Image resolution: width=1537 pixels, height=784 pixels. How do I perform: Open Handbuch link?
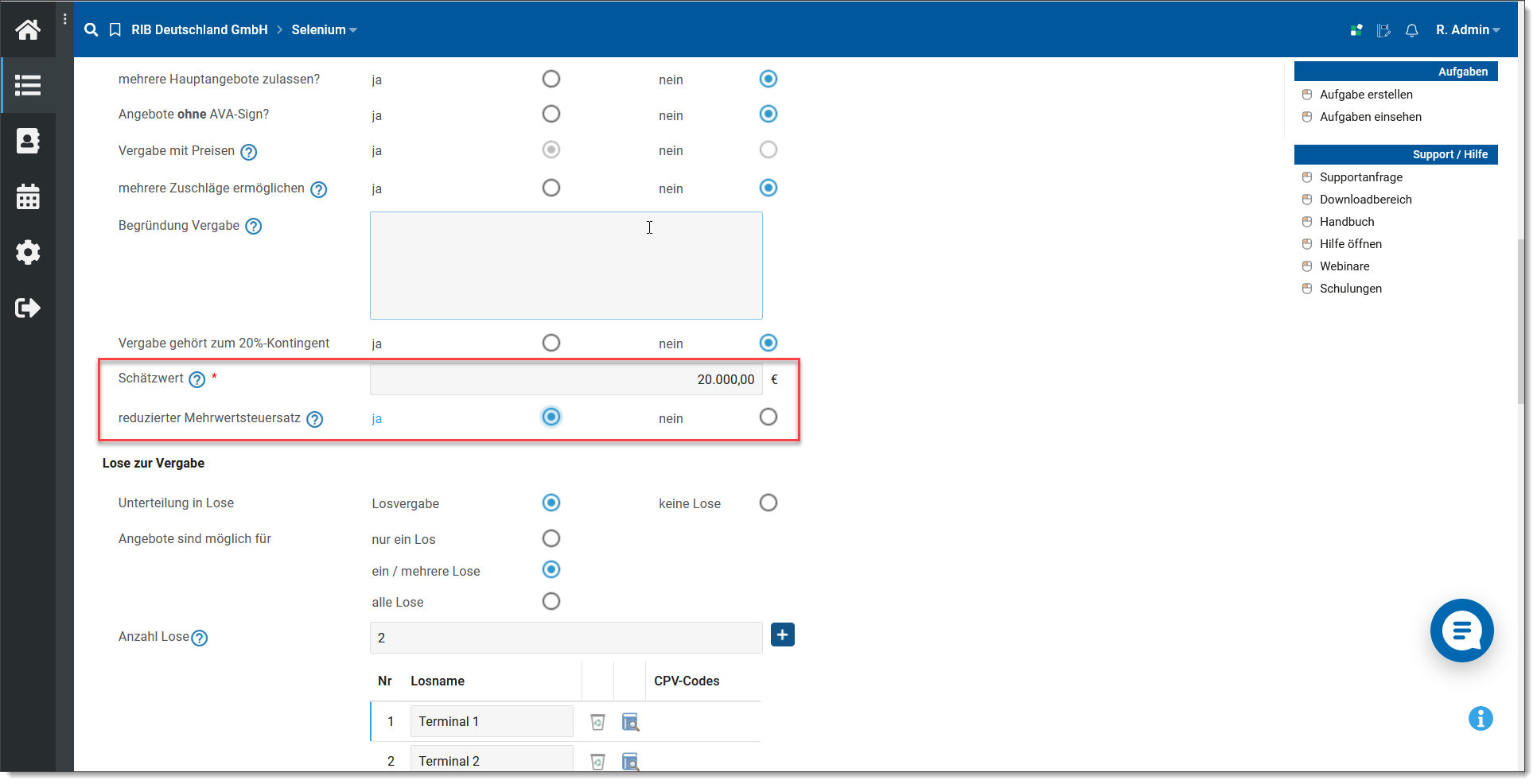click(x=1347, y=222)
